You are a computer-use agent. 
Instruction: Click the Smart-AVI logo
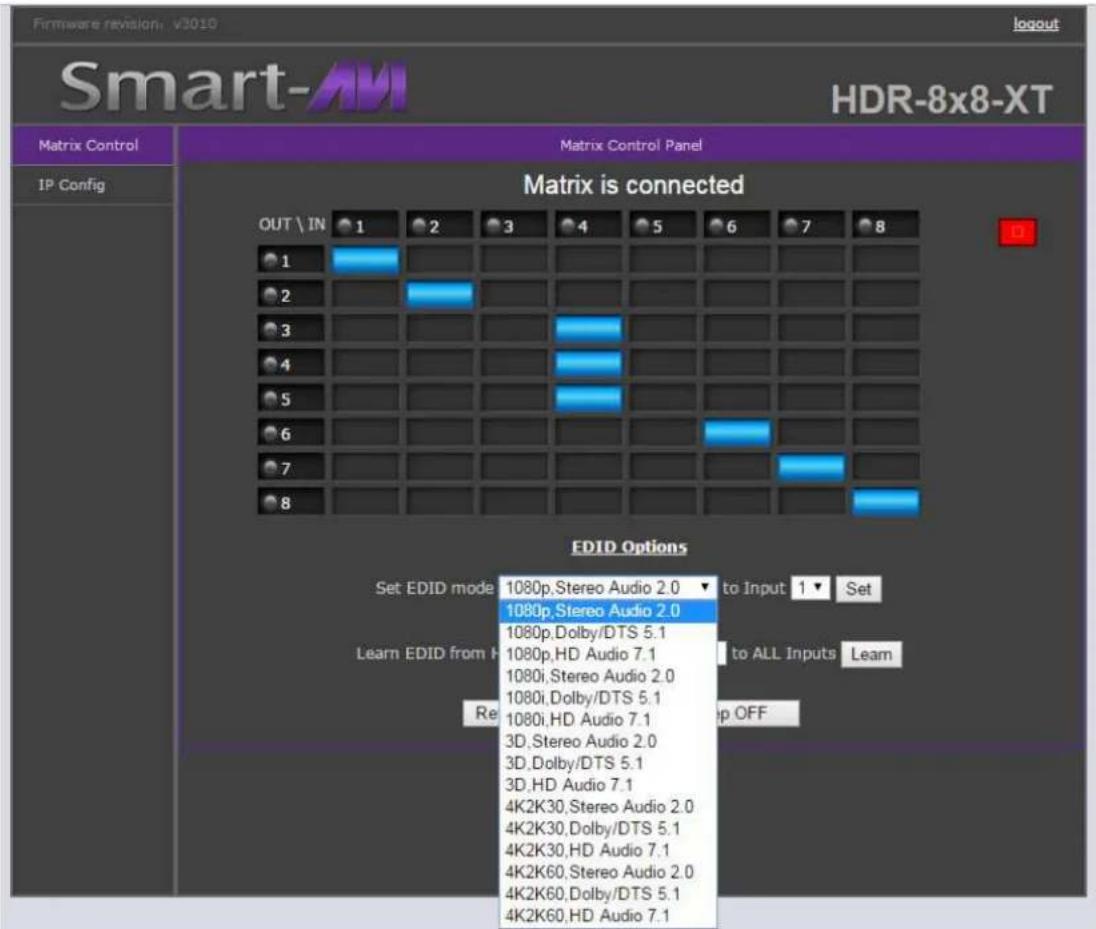(233, 87)
